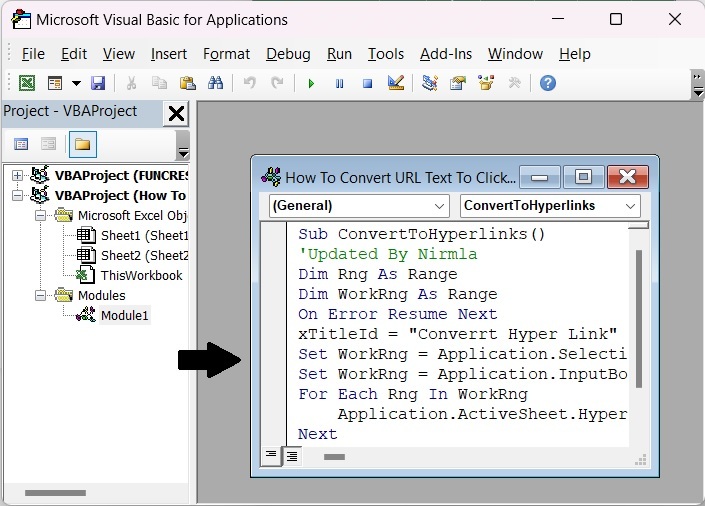Viewport: 705px width, 506px height.
Task: Click the code window horizontal scrollbar thumb
Action: pyautogui.click(x=335, y=457)
